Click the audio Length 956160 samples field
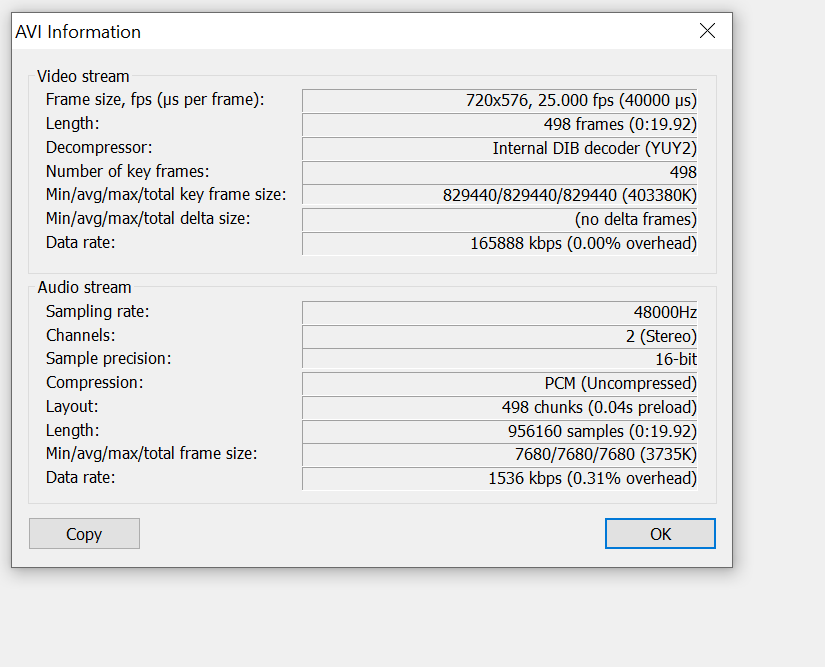The height and width of the screenshot is (667, 825). [500, 431]
